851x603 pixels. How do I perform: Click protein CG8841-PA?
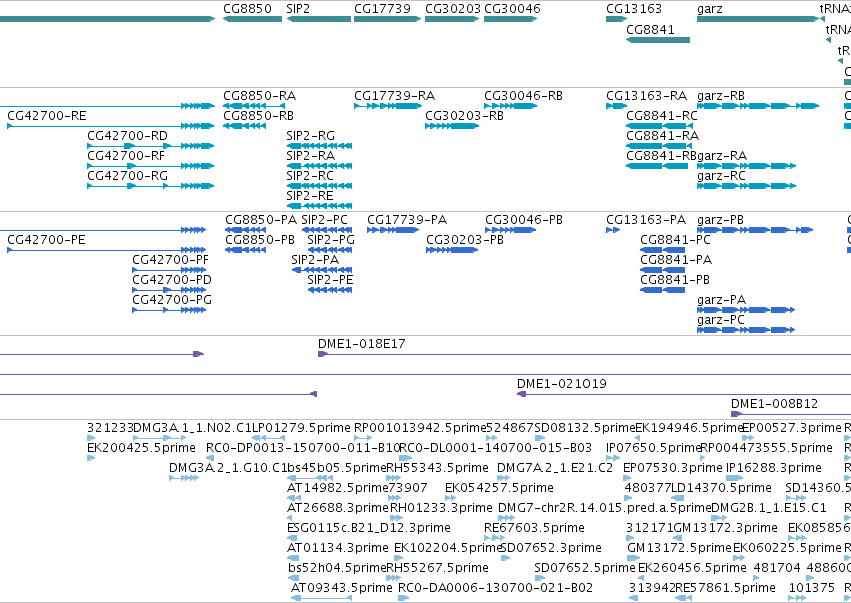tap(662, 270)
